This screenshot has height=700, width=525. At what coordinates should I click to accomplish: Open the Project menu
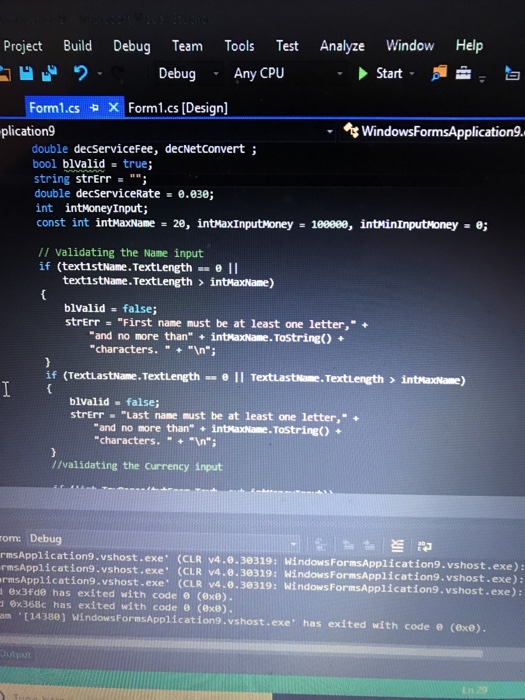(x=23, y=46)
